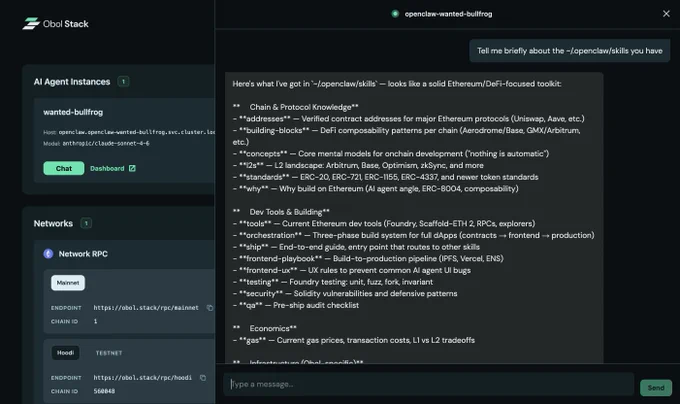Screen dimensions: 680x404
Task: Click the openclaw-wanted-bullfrog chat title
Action: [448, 14]
